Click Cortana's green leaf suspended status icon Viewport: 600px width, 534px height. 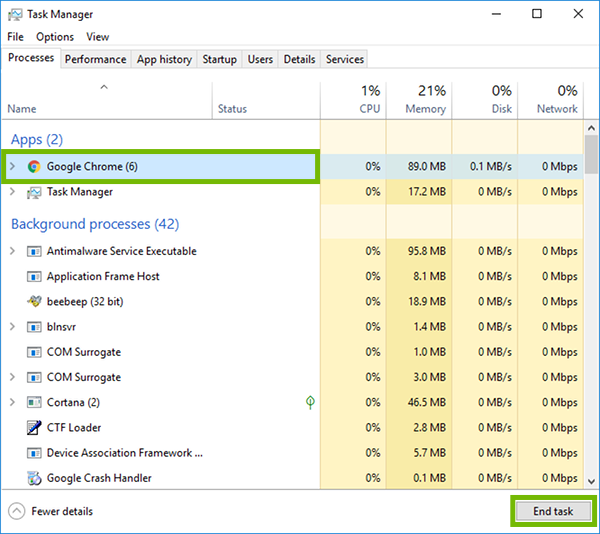pyautogui.click(x=310, y=402)
